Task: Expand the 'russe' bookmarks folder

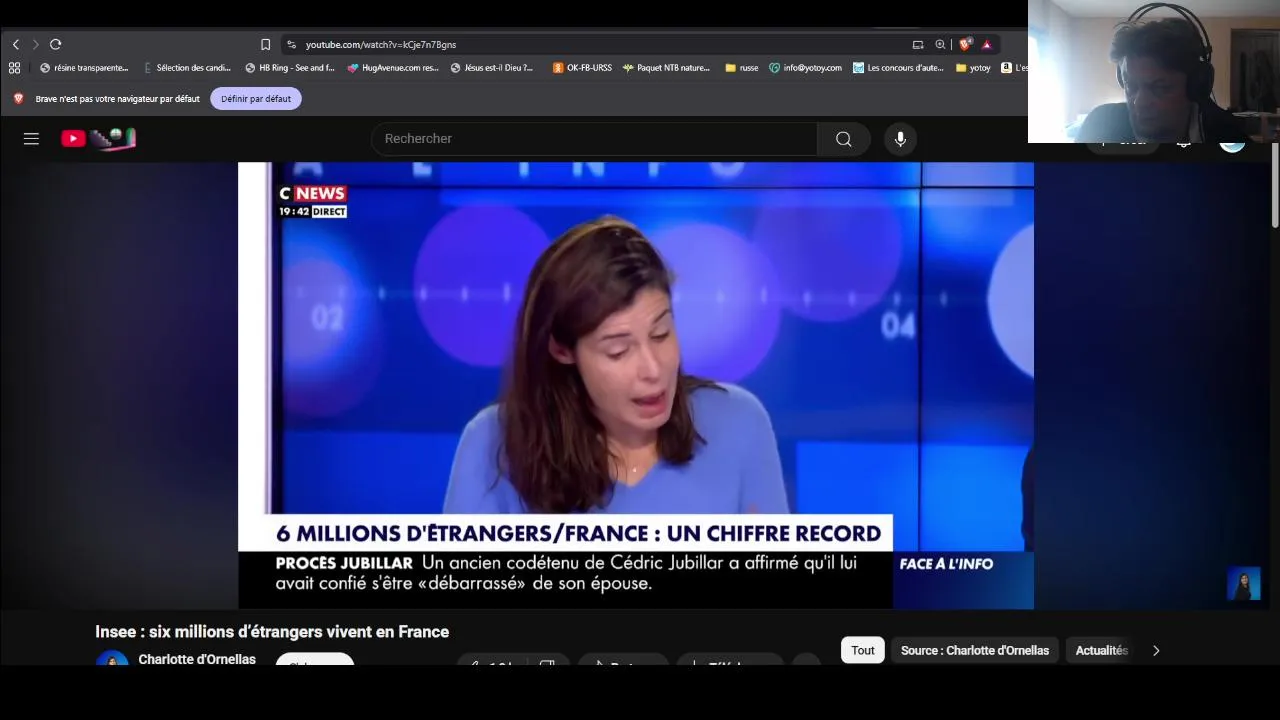Action: click(x=741, y=68)
